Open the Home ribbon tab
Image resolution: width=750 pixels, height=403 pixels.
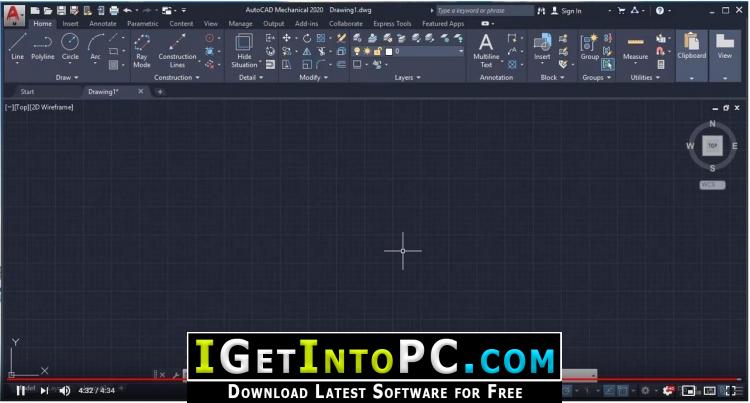(43, 23)
